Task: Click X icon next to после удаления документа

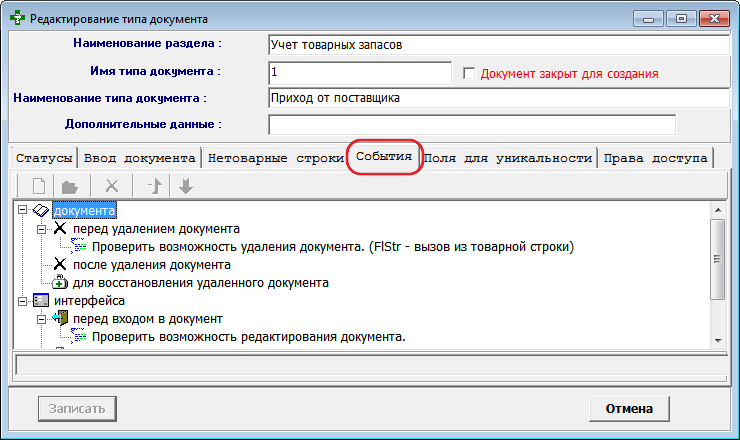Action: click(60, 264)
